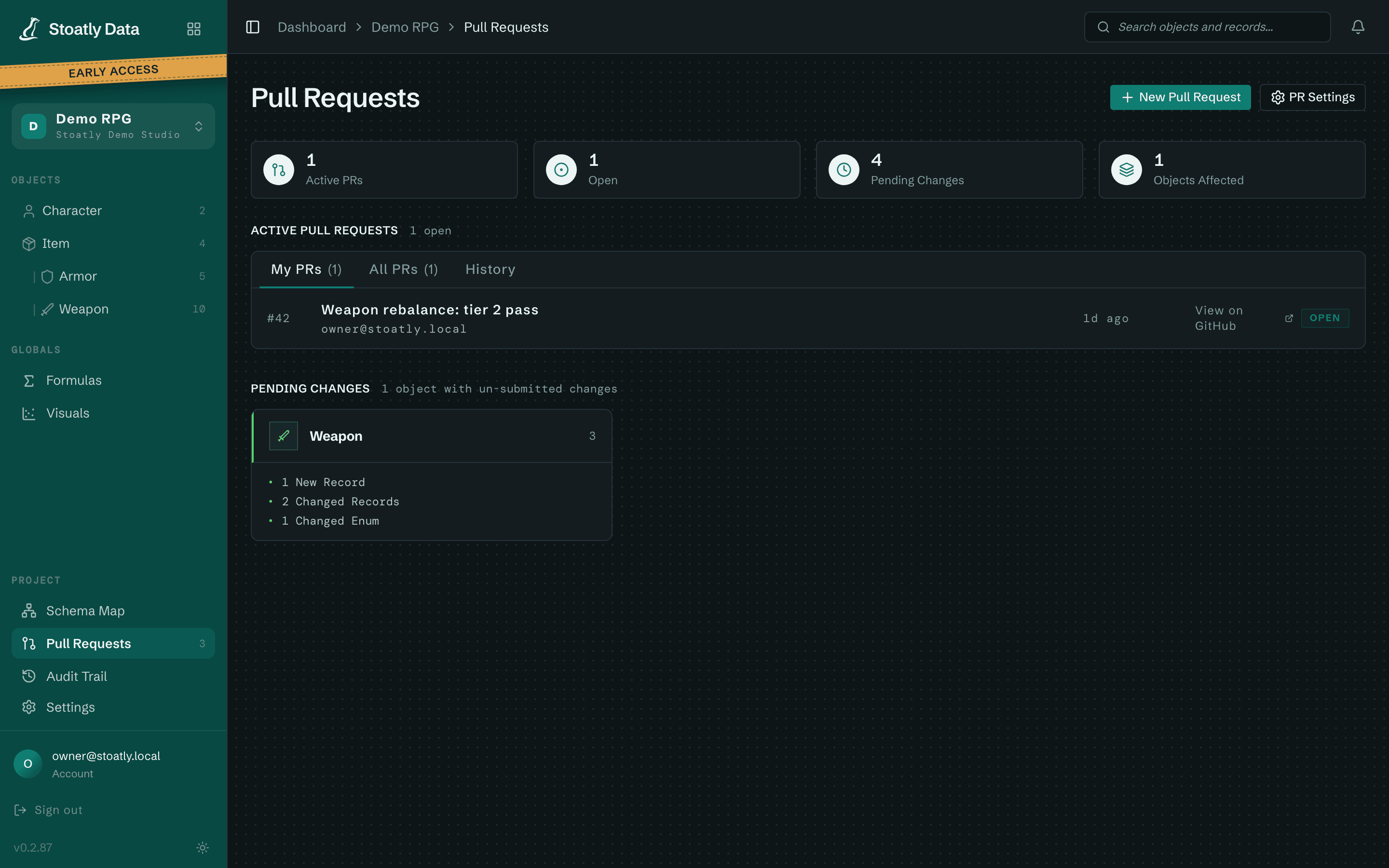Click the Weapon sword icon in pending changes card
This screenshot has width=1389, height=868.
(x=284, y=436)
